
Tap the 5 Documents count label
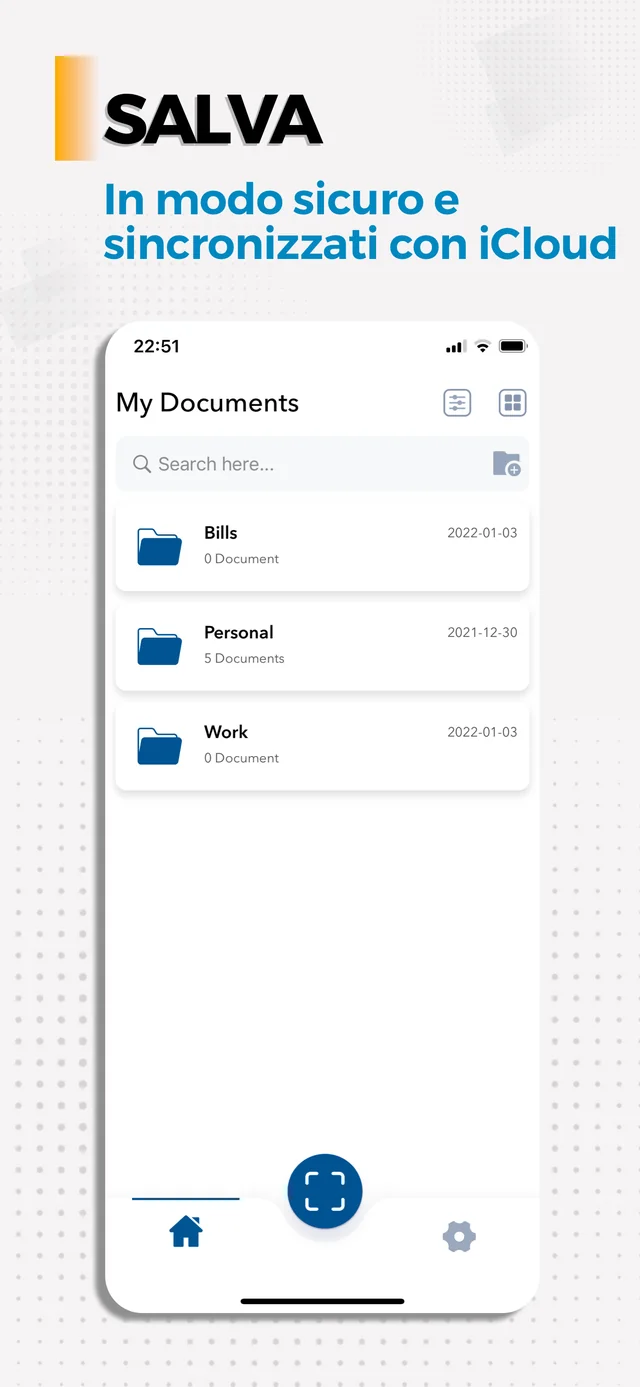(x=244, y=659)
